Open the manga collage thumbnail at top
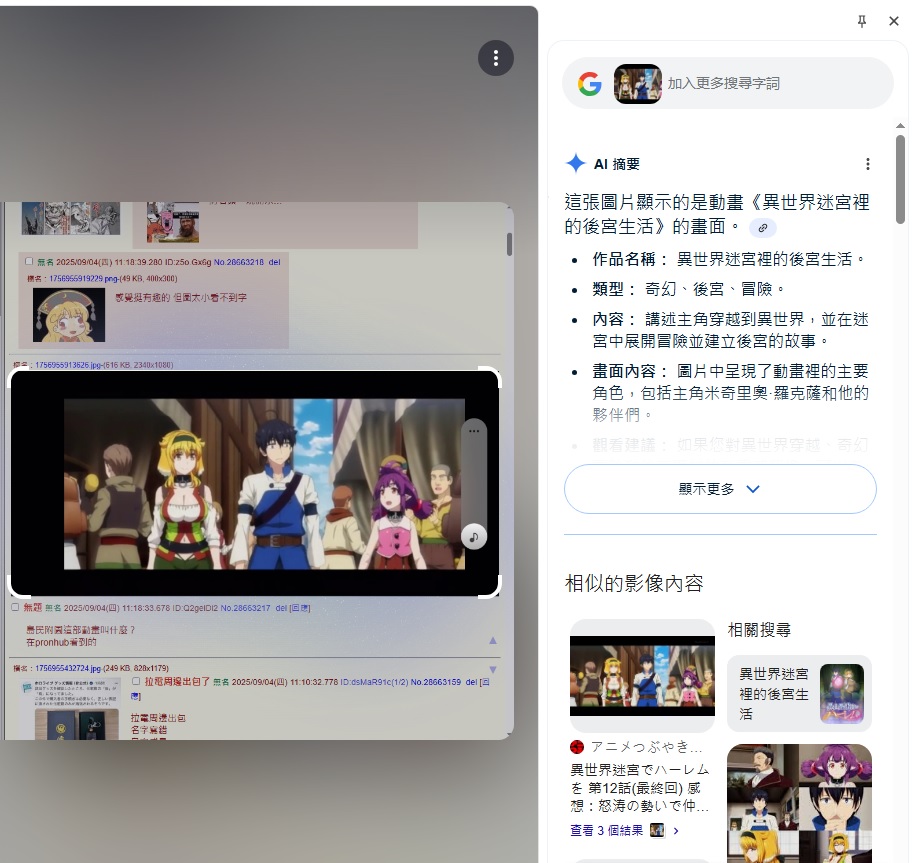Image resolution: width=913 pixels, height=863 pixels. pyautogui.click(x=70, y=218)
